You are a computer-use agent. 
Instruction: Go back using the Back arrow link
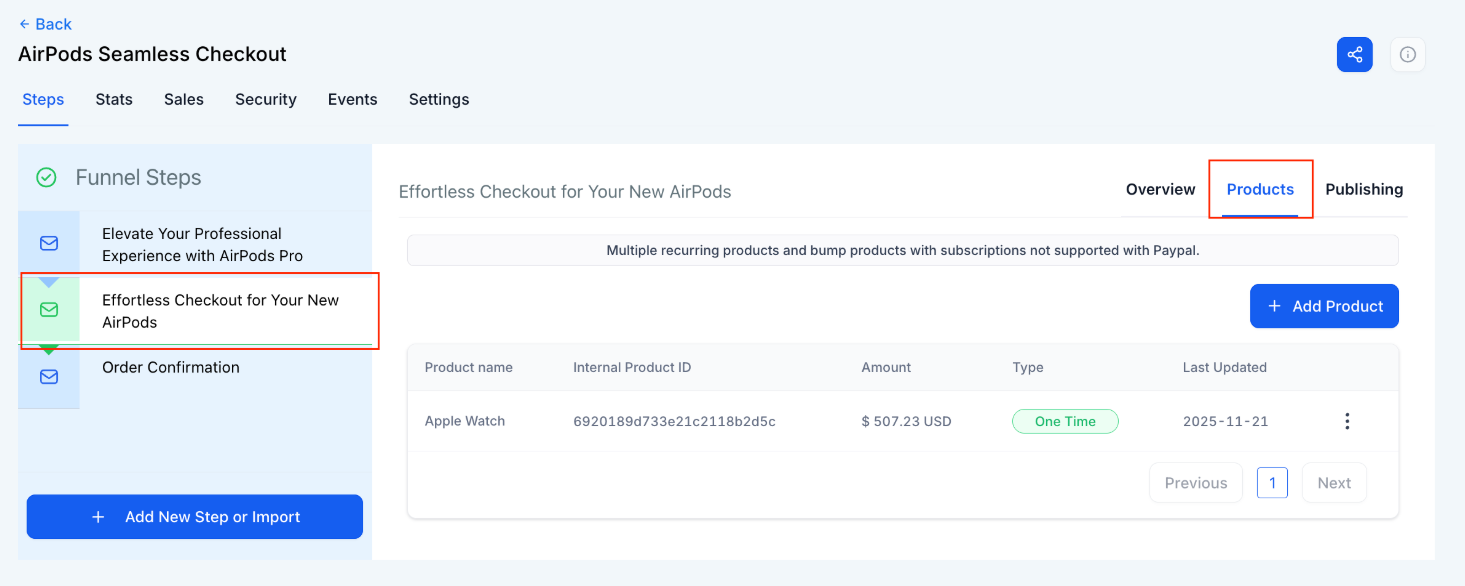click(x=45, y=24)
